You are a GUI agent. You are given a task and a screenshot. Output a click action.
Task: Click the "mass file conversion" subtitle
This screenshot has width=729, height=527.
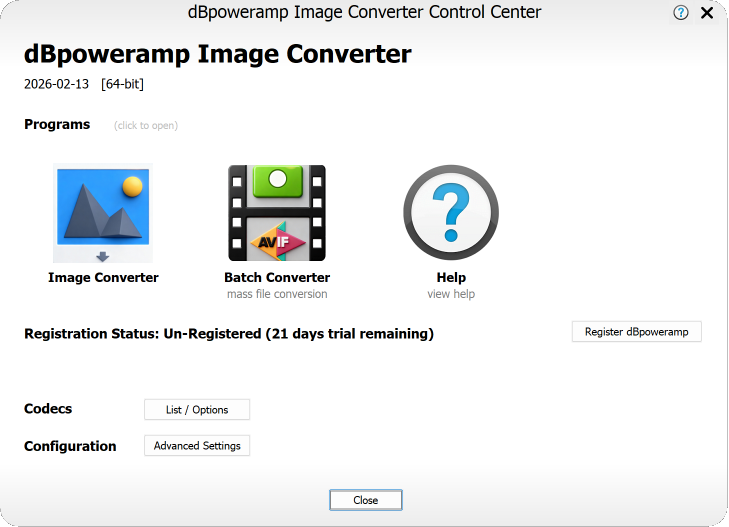pos(277,294)
